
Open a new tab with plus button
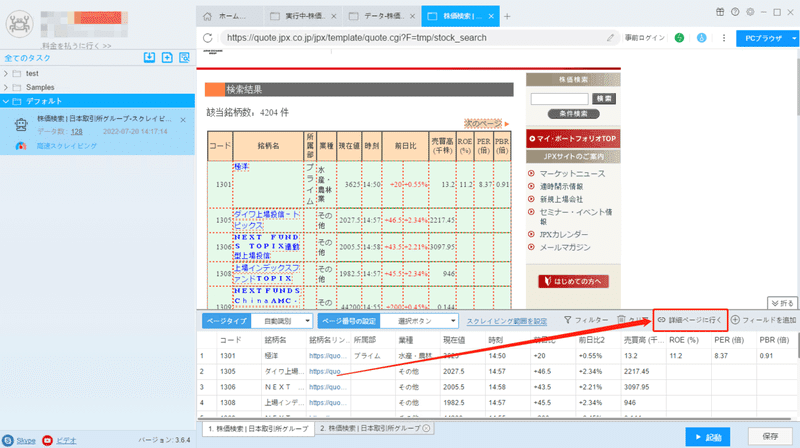click(507, 16)
